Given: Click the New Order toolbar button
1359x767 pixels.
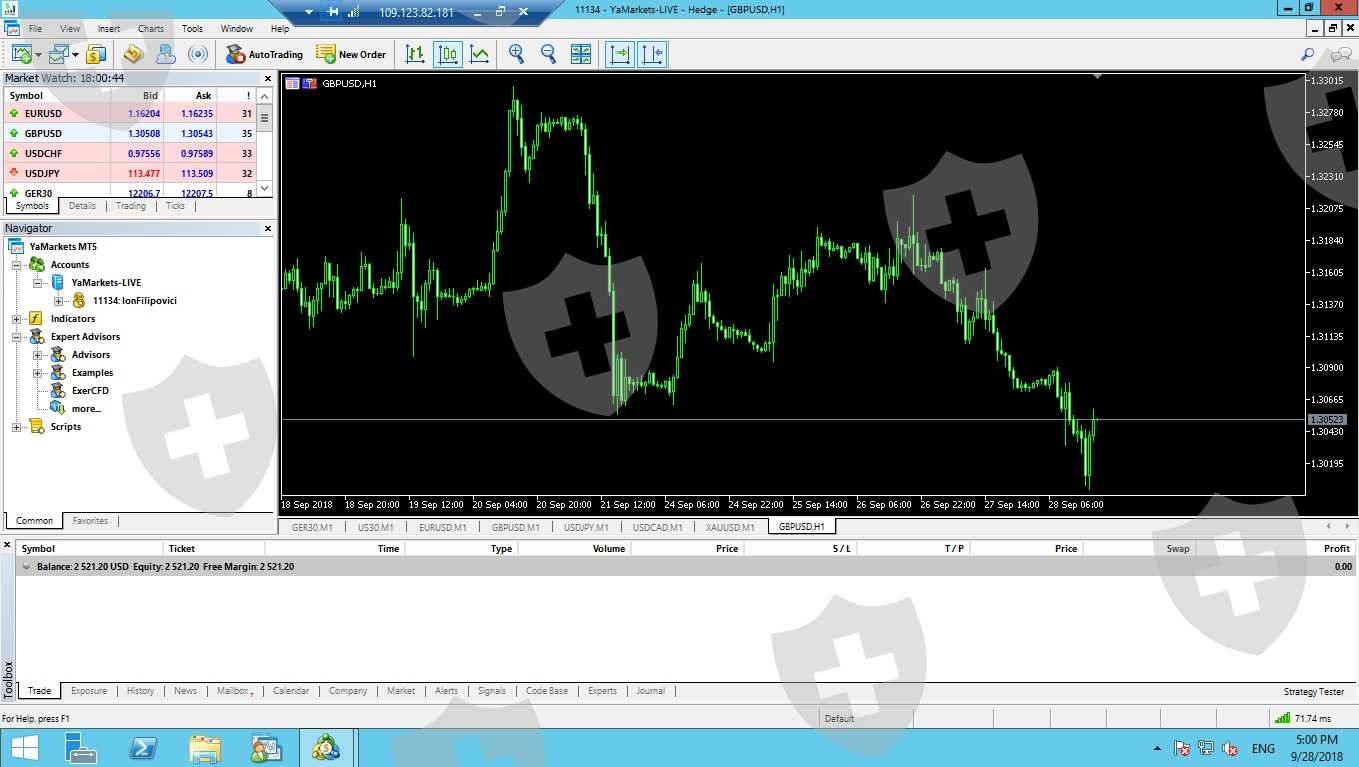Looking at the screenshot, I should tap(351, 54).
